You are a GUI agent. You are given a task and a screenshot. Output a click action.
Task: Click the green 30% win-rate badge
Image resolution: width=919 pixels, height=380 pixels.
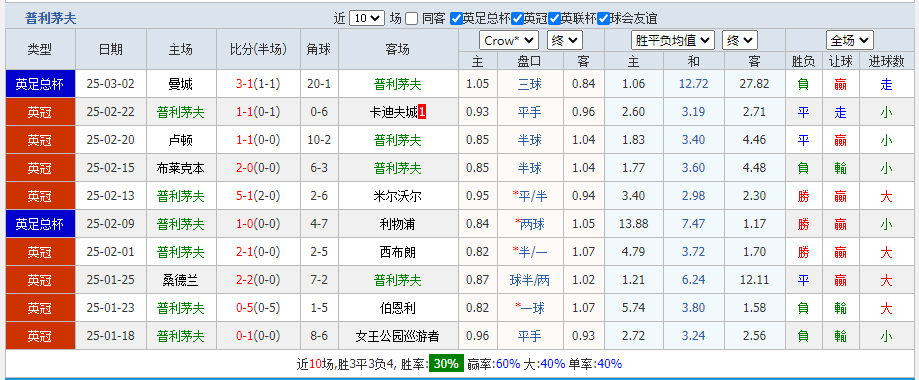pyautogui.click(x=445, y=364)
